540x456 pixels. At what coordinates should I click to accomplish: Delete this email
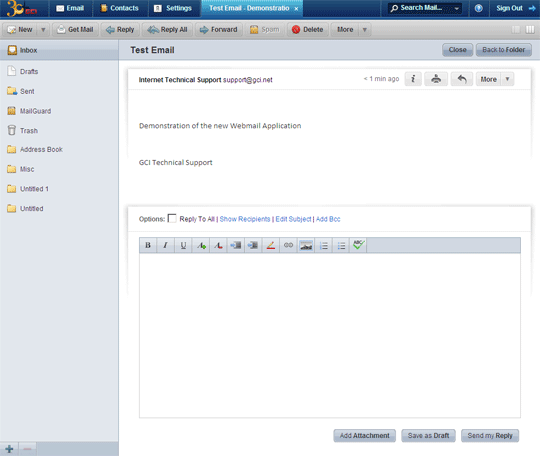pyautogui.click(x=308, y=30)
